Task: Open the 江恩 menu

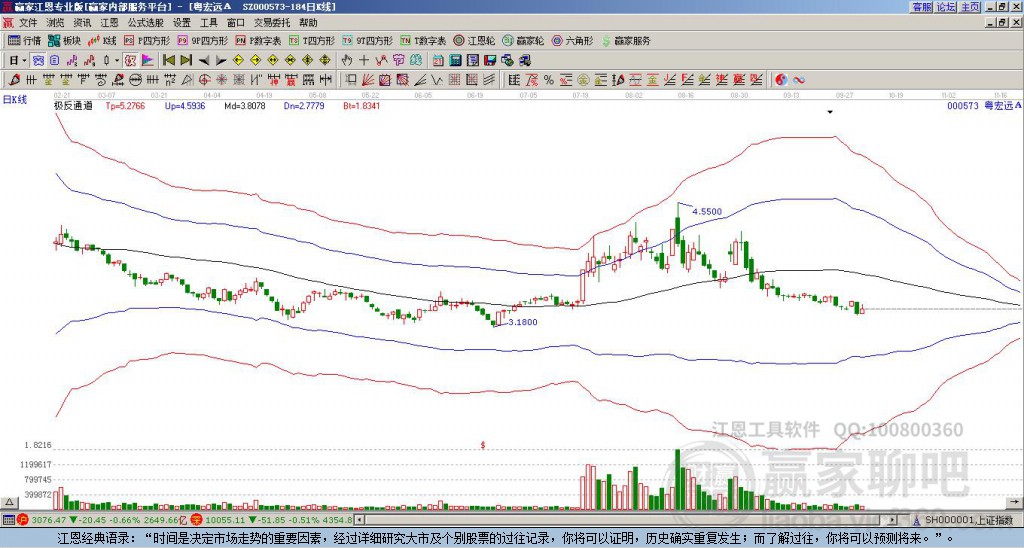Action: (x=109, y=23)
